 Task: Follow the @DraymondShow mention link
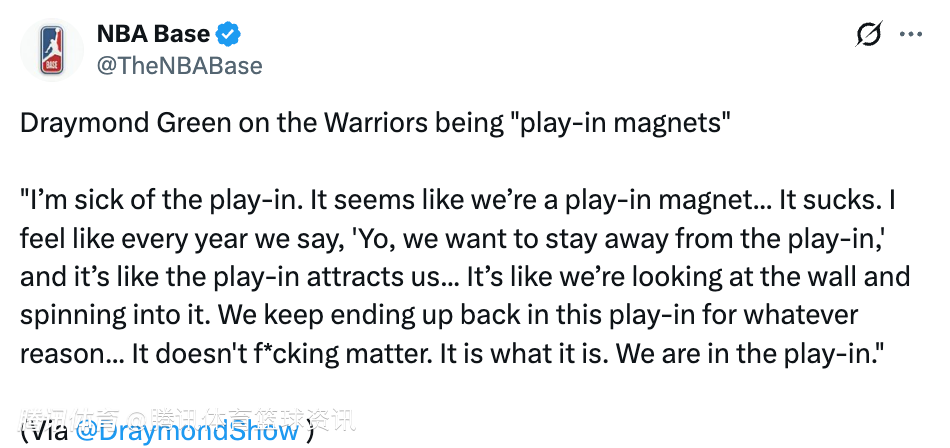187,431
